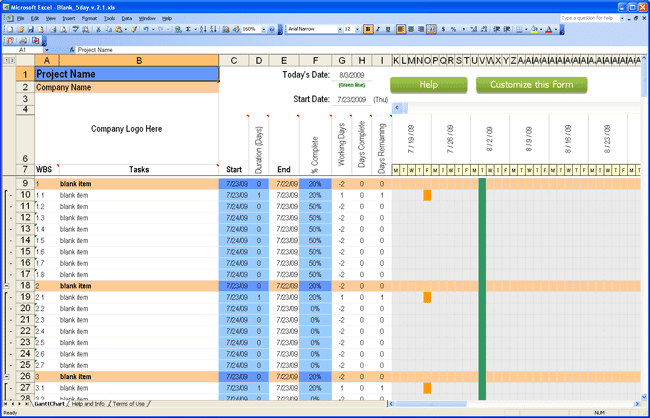Run the Spelling check icon
This screenshot has height=418, width=650.
coord(75,29)
